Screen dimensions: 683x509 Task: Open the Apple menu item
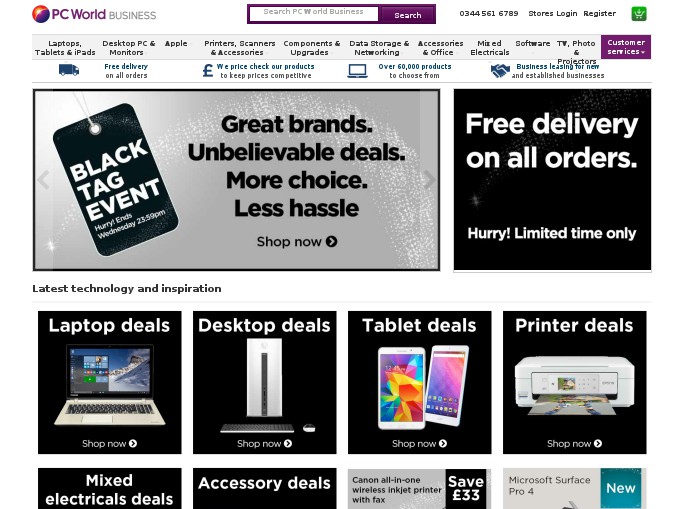[176, 43]
